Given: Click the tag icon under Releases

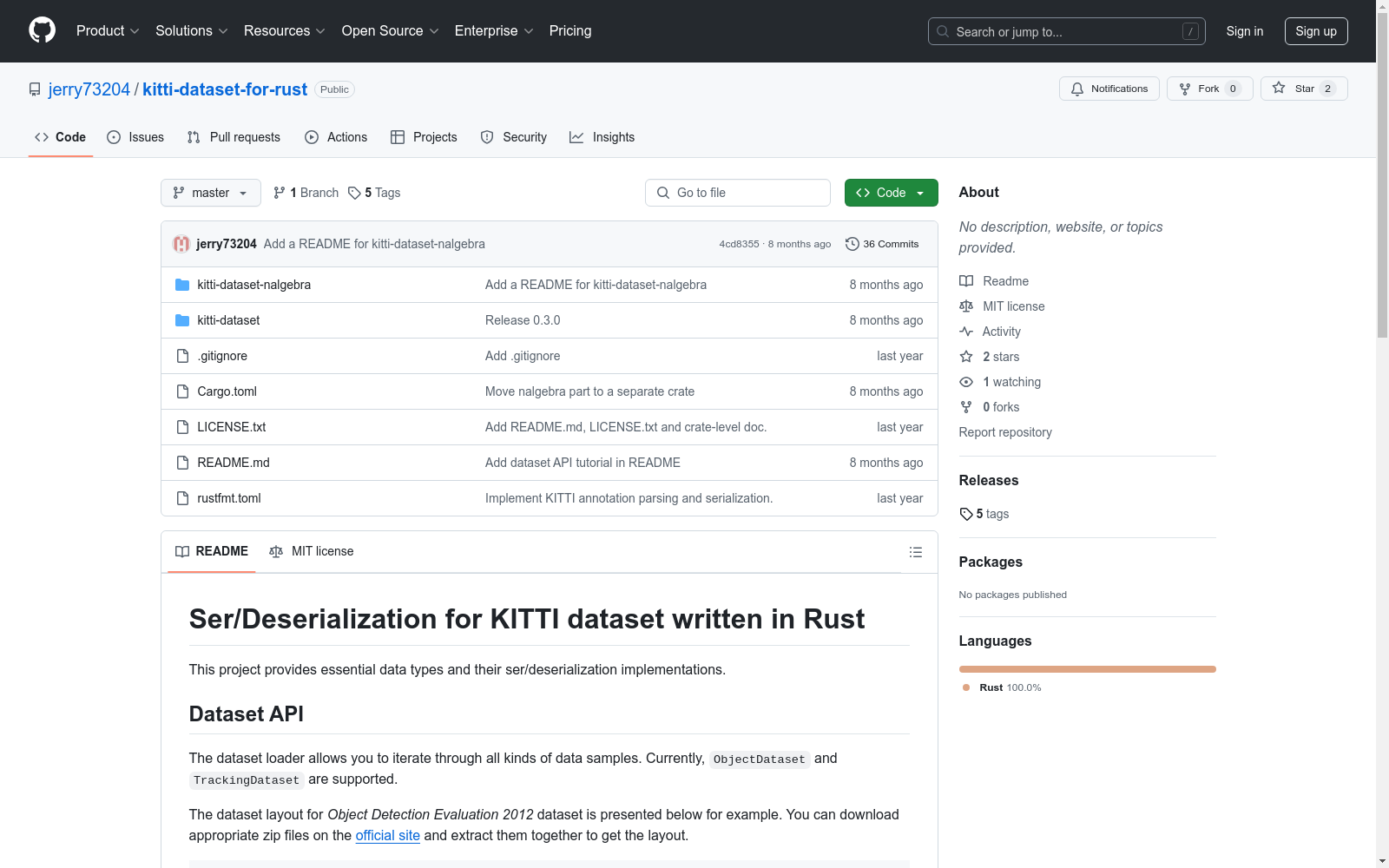Looking at the screenshot, I should (966, 514).
